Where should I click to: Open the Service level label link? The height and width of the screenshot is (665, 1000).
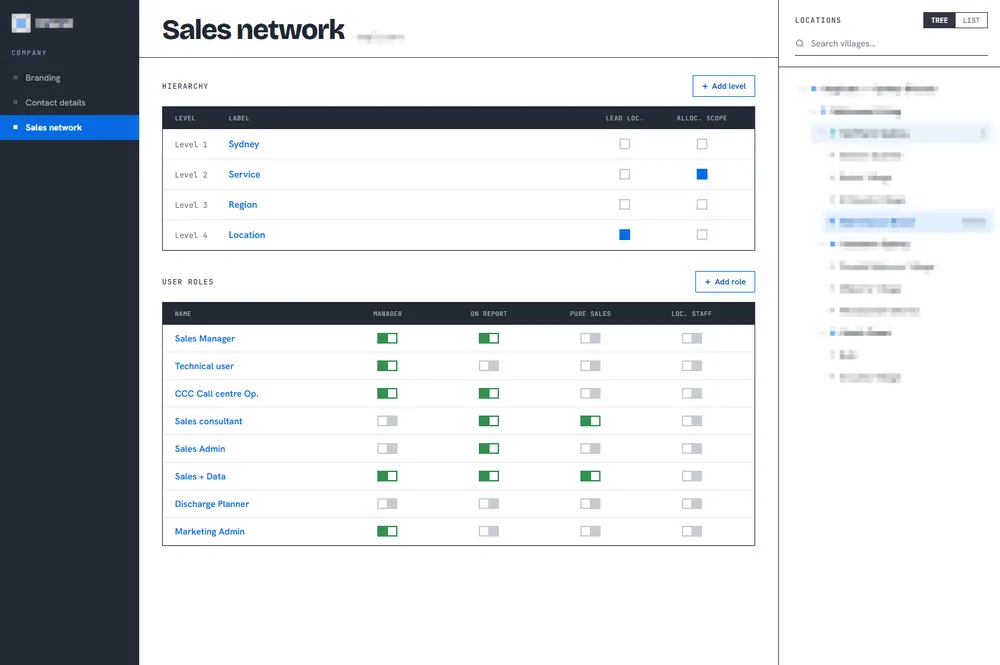point(244,174)
